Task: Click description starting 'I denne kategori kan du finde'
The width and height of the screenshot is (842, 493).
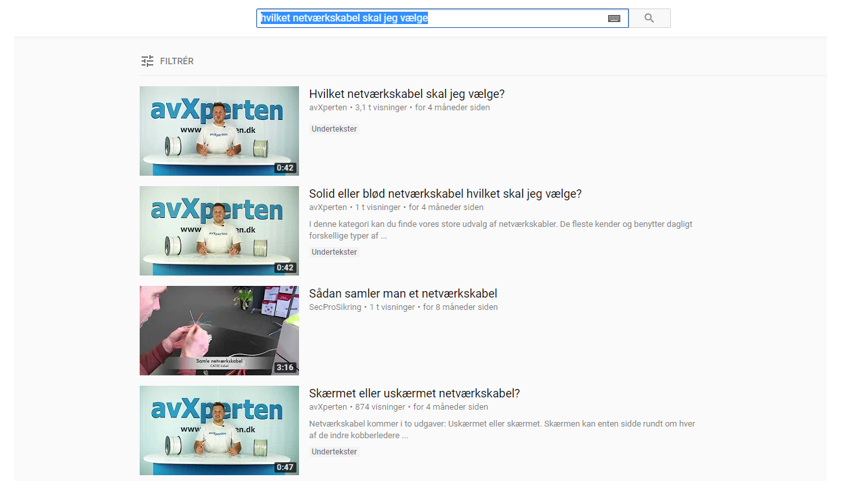Action: [x=500, y=230]
